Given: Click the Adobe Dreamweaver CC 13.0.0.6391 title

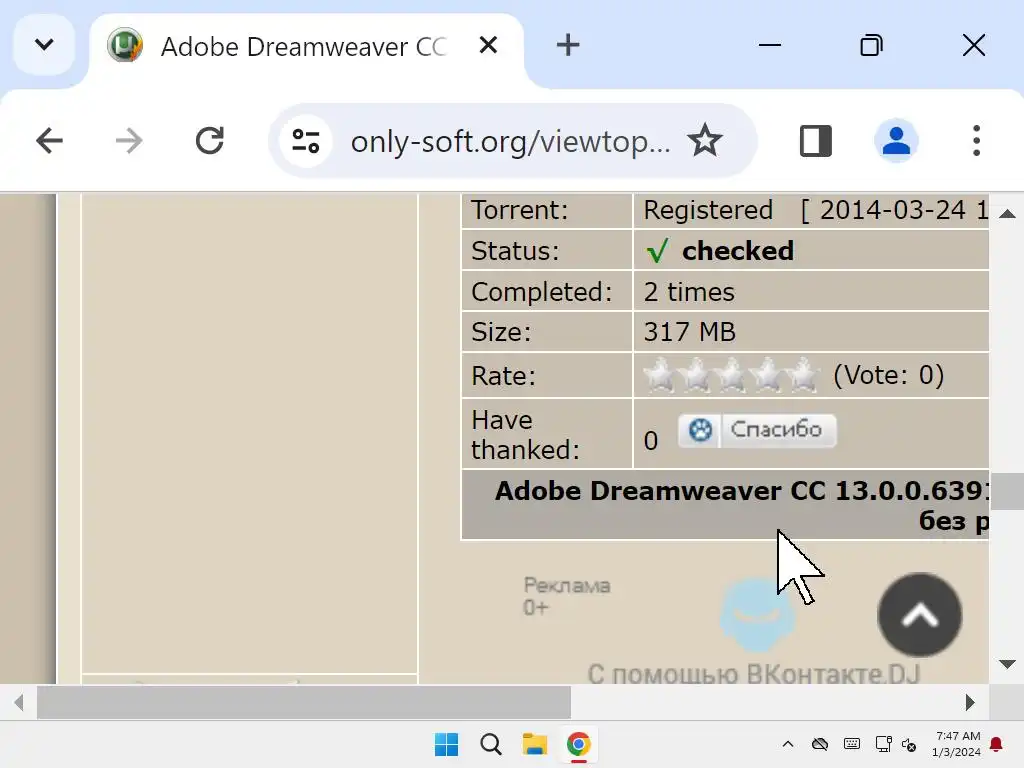Looking at the screenshot, I should click(x=741, y=491).
